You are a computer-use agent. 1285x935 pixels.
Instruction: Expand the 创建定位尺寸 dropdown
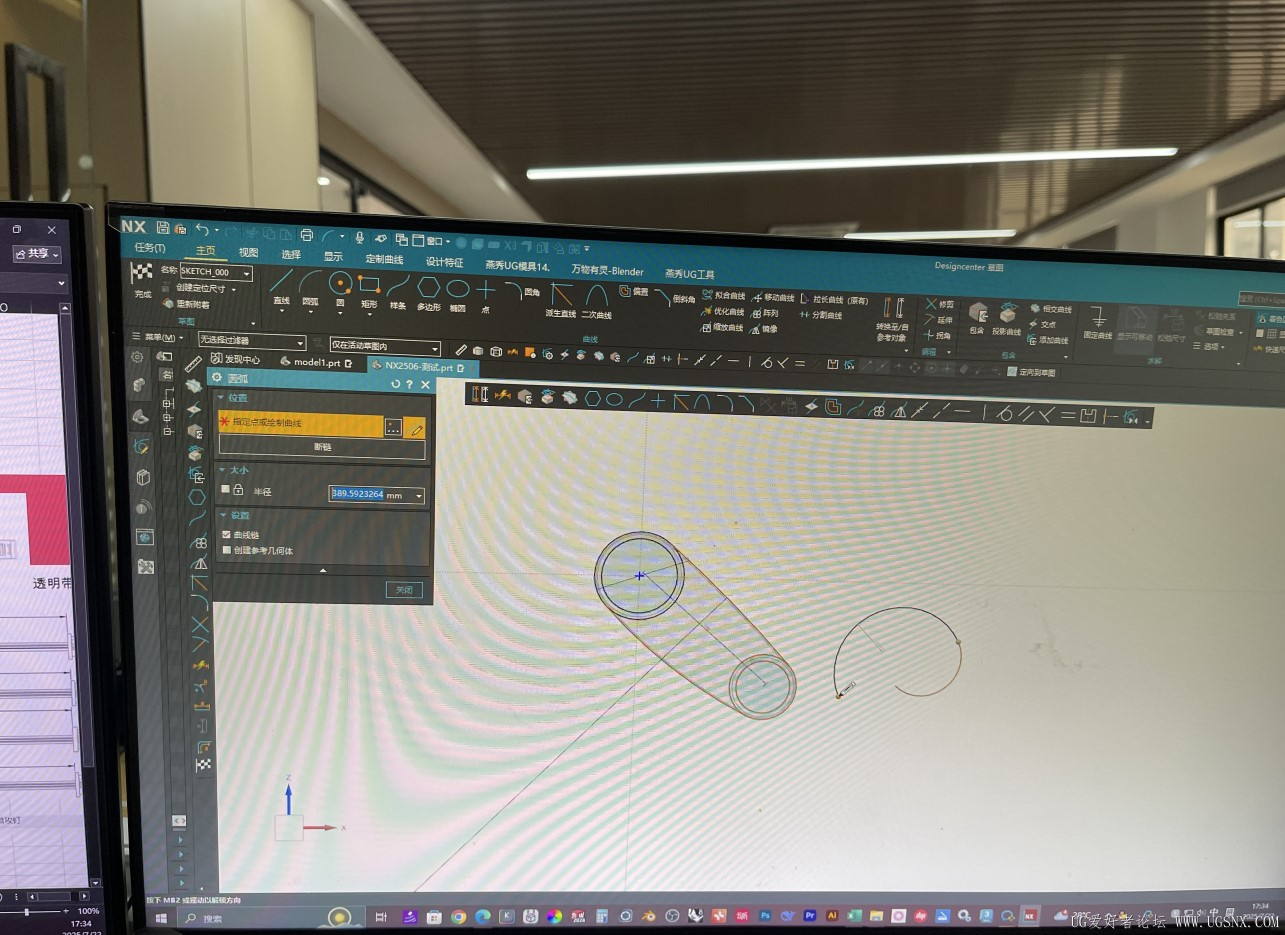(234, 288)
